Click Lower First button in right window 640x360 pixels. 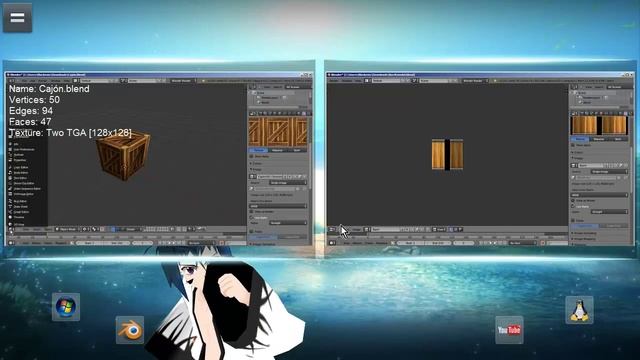click(613, 226)
